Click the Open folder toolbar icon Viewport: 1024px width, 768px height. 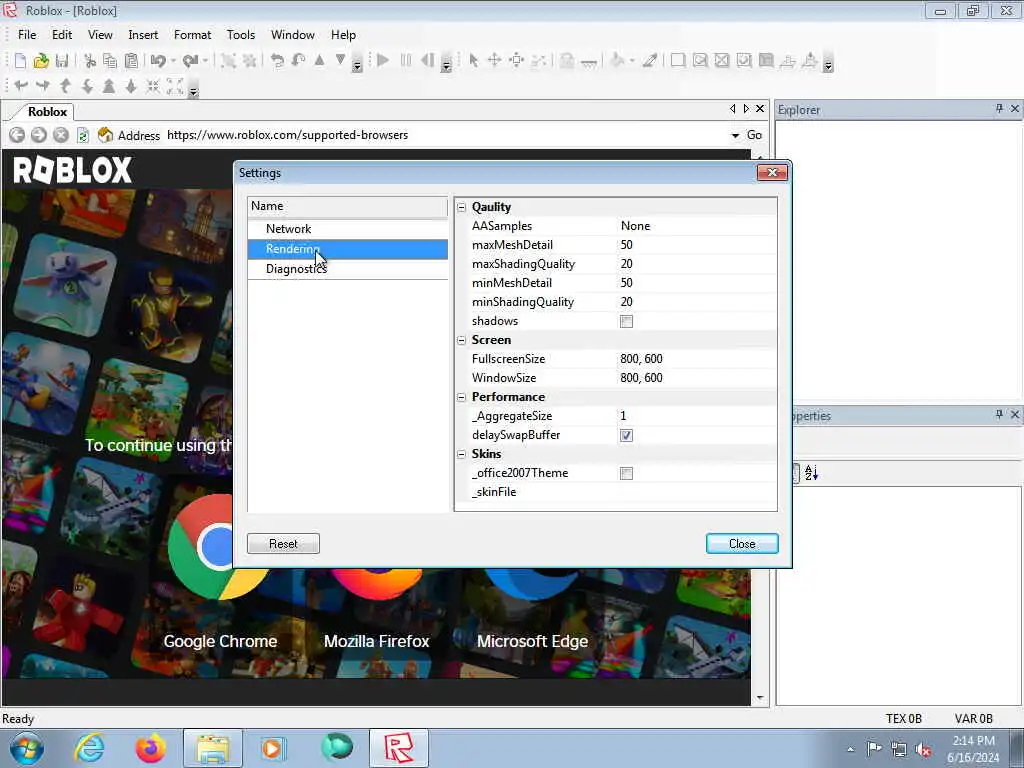[x=41, y=61]
